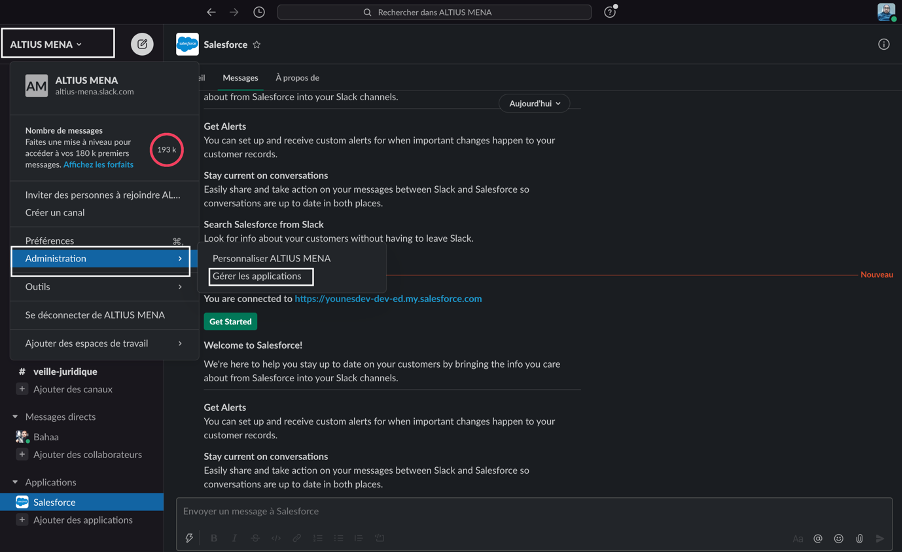Viewport: 902px width, 552px height.
Task: Click Ajouter des collaborateurs
Action: click(87, 455)
